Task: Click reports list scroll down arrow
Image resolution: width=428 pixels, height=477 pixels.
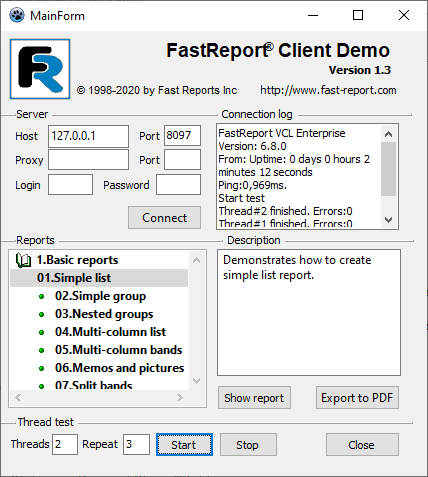Action: pyautogui.click(x=197, y=381)
